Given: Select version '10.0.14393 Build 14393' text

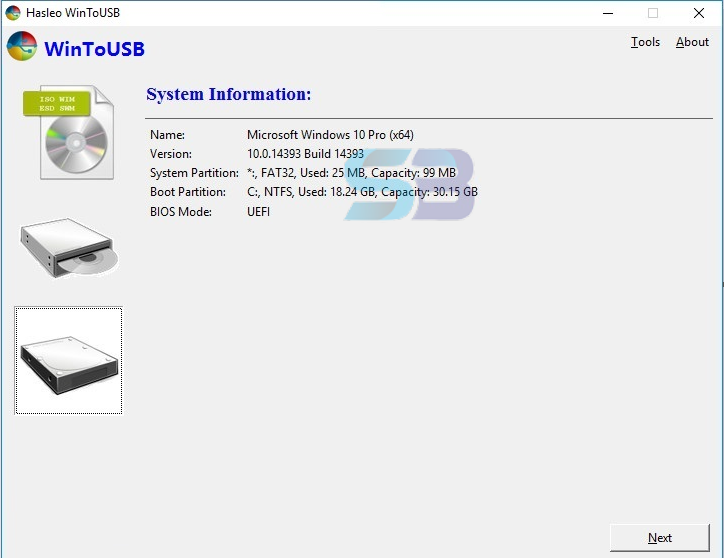Looking at the screenshot, I should point(305,154).
